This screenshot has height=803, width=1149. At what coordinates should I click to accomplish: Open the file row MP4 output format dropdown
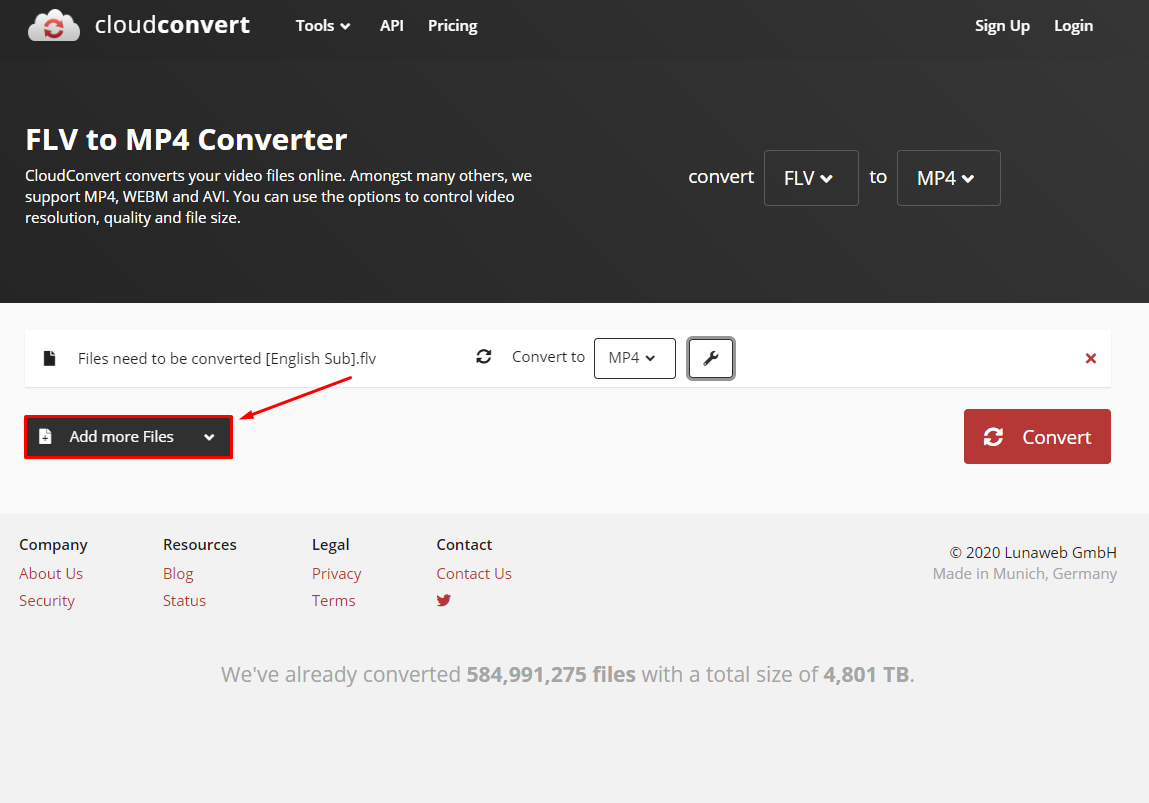coord(635,358)
